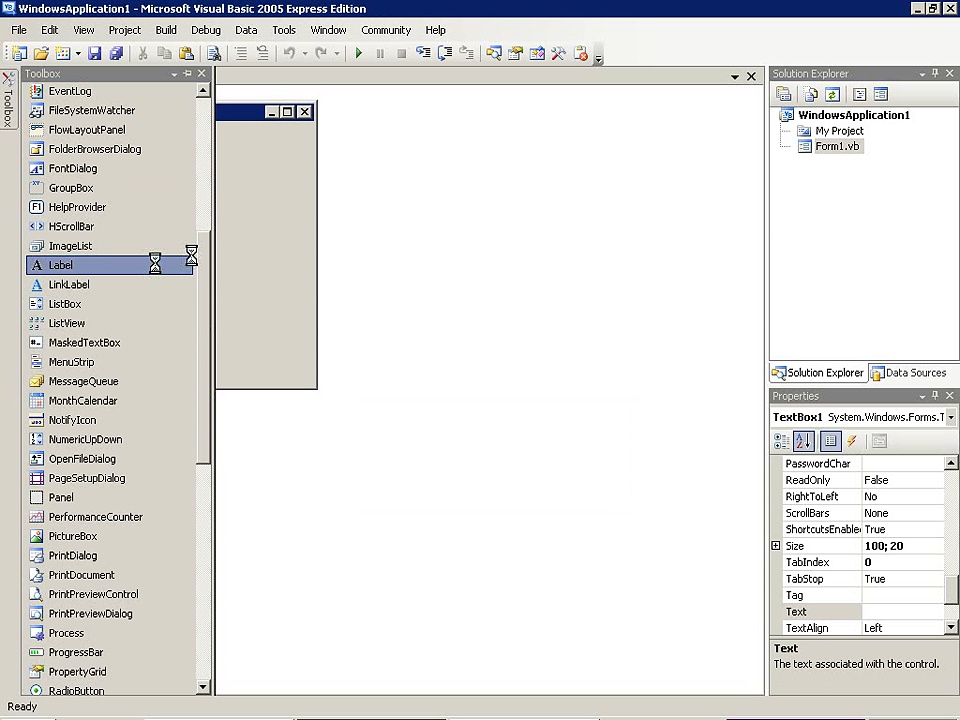The width and height of the screenshot is (960, 720).
Task: Pick the MonthCalendar control from Toolbox
Action: point(83,401)
